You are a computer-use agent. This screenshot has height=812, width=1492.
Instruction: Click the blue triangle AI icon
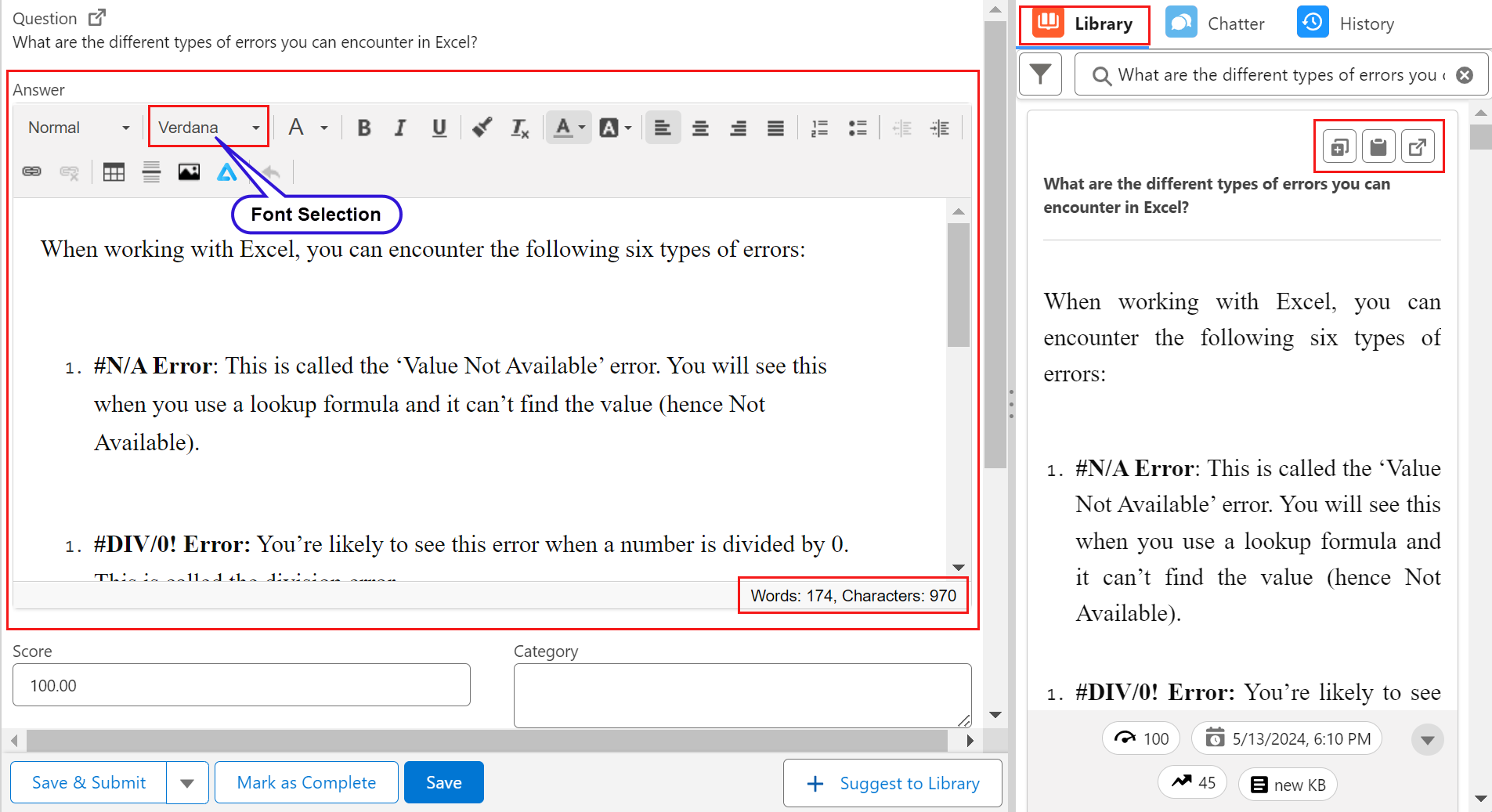coord(226,171)
